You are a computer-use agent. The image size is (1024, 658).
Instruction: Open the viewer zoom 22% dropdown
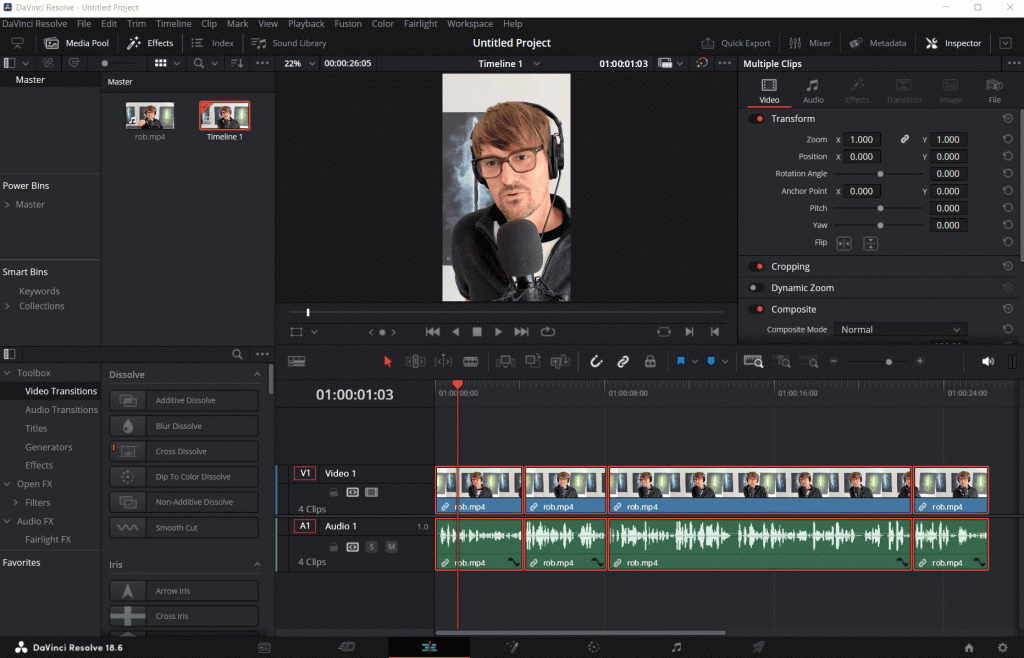pos(300,63)
